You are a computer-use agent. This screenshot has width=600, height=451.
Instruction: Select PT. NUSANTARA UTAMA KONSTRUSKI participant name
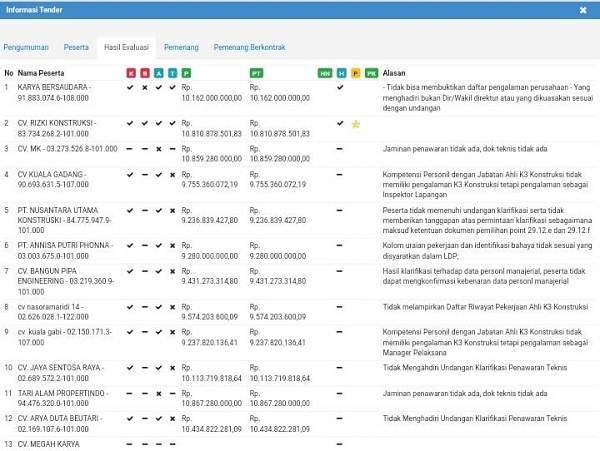64,220
